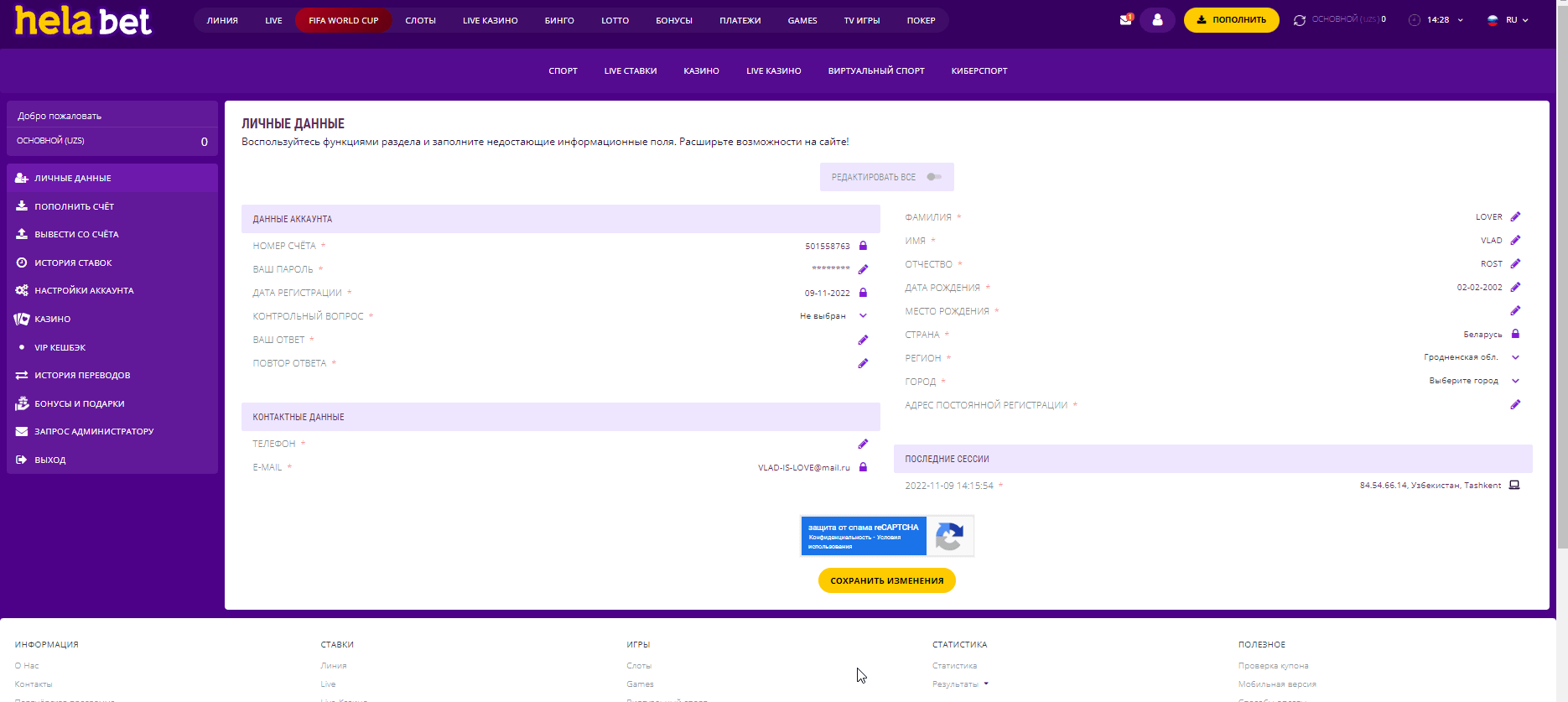The height and width of the screenshot is (702, 1568).
Task: Edit the Имя field pencil icon
Action: tap(1515, 240)
